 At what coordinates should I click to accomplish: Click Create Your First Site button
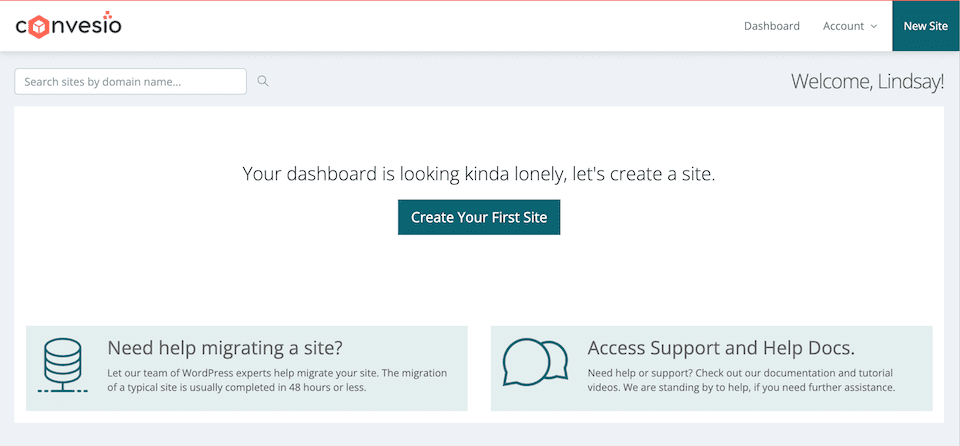click(x=479, y=217)
